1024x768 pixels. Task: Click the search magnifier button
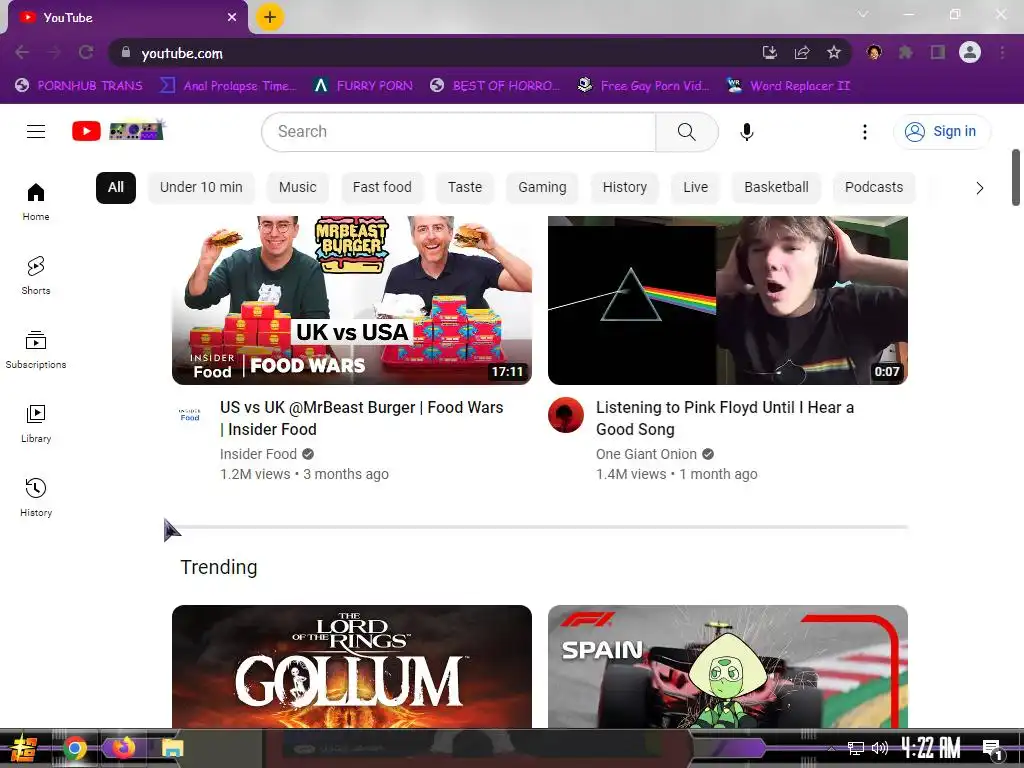(x=686, y=132)
